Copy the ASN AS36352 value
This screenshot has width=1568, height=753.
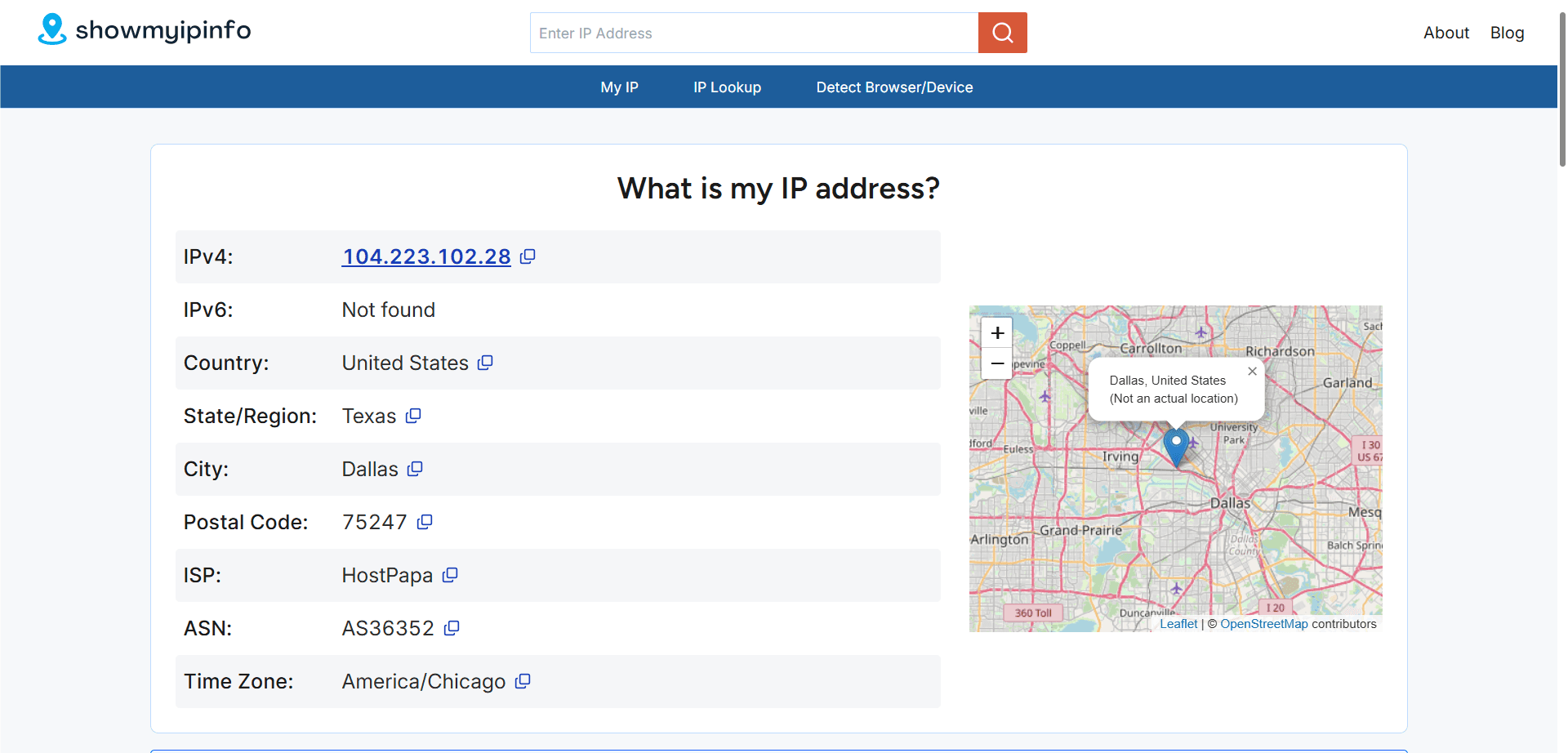coord(452,628)
